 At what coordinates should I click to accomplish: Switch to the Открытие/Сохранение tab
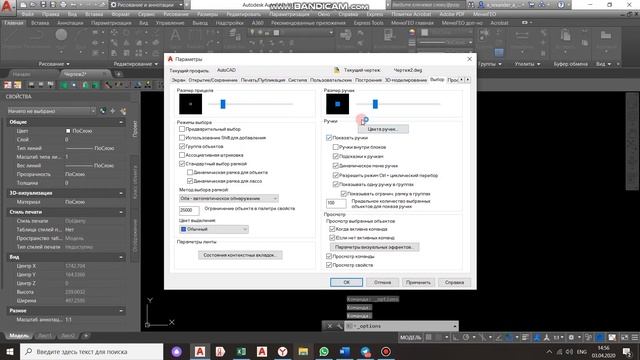click(213, 80)
